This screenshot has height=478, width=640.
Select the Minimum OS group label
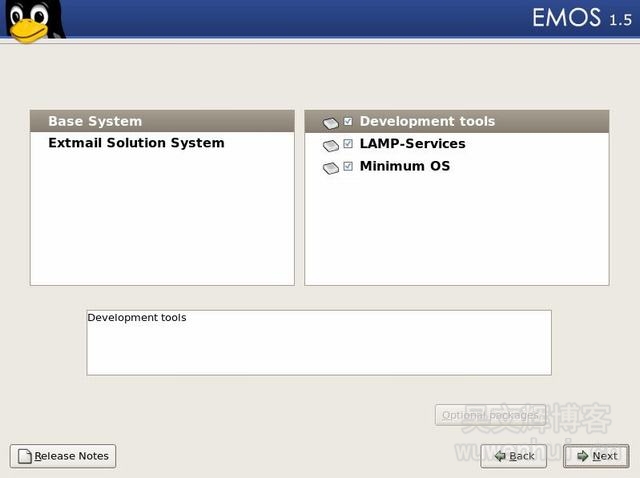pyautogui.click(x=404, y=166)
